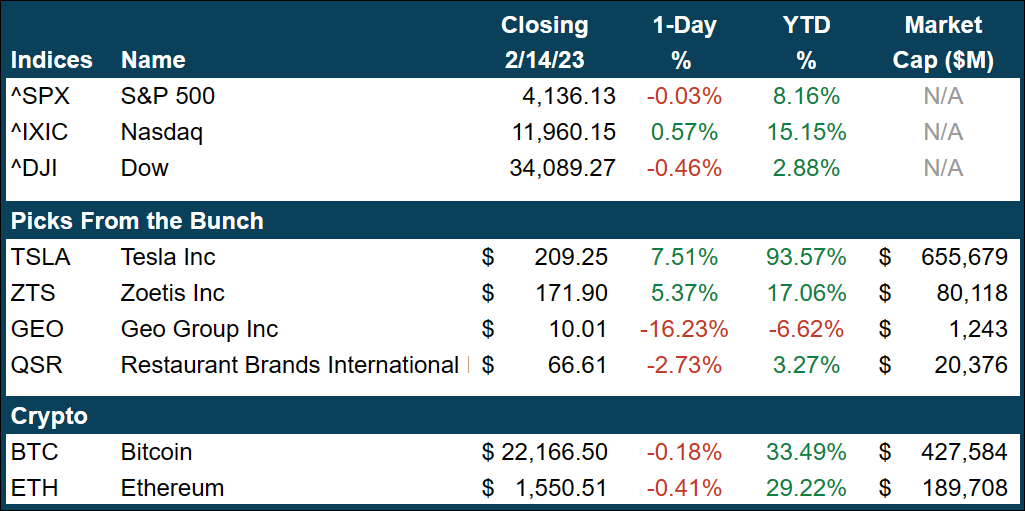This screenshot has height=511, width=1025.
Task: Click the Crypto section header
Action: point(49,416)
